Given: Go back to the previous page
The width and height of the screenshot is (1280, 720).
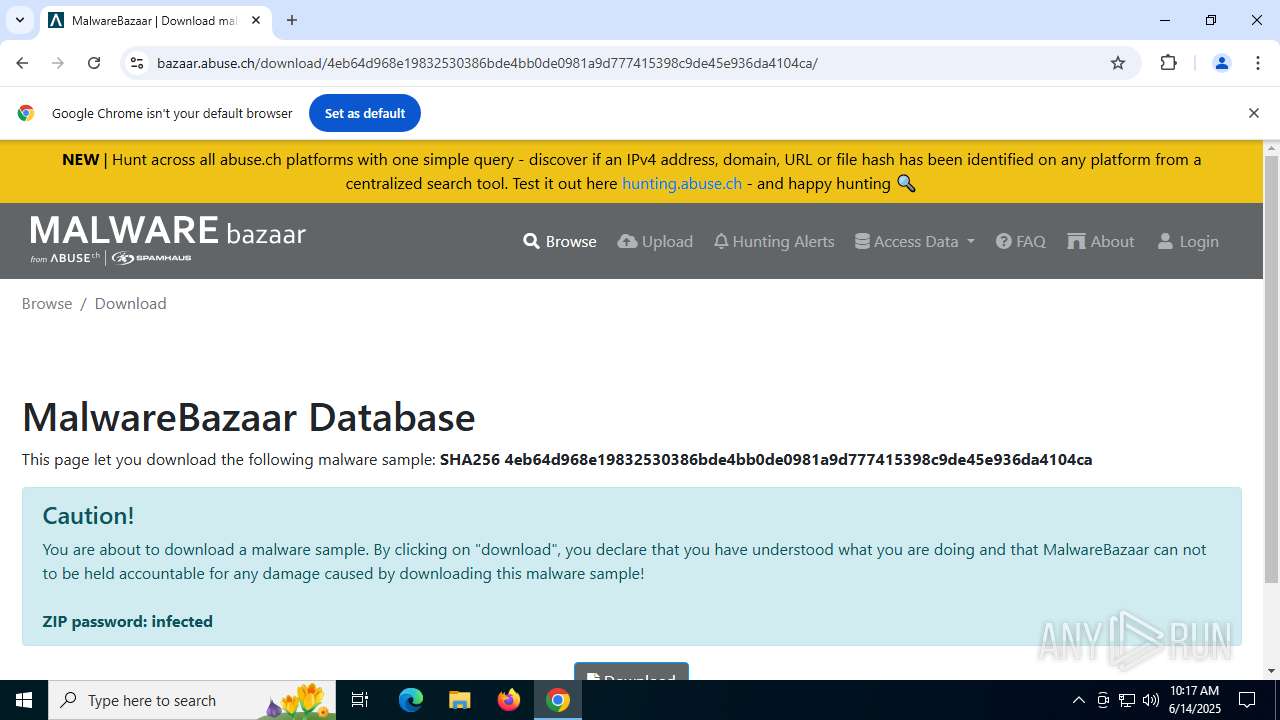Looking at the screenshot, I should point(22,63).
